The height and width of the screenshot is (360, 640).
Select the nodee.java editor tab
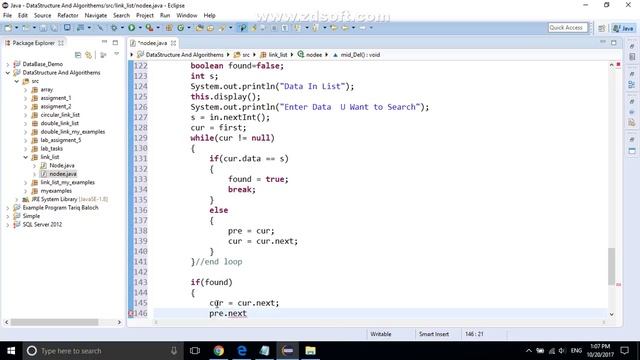click(x=153, y=43)
